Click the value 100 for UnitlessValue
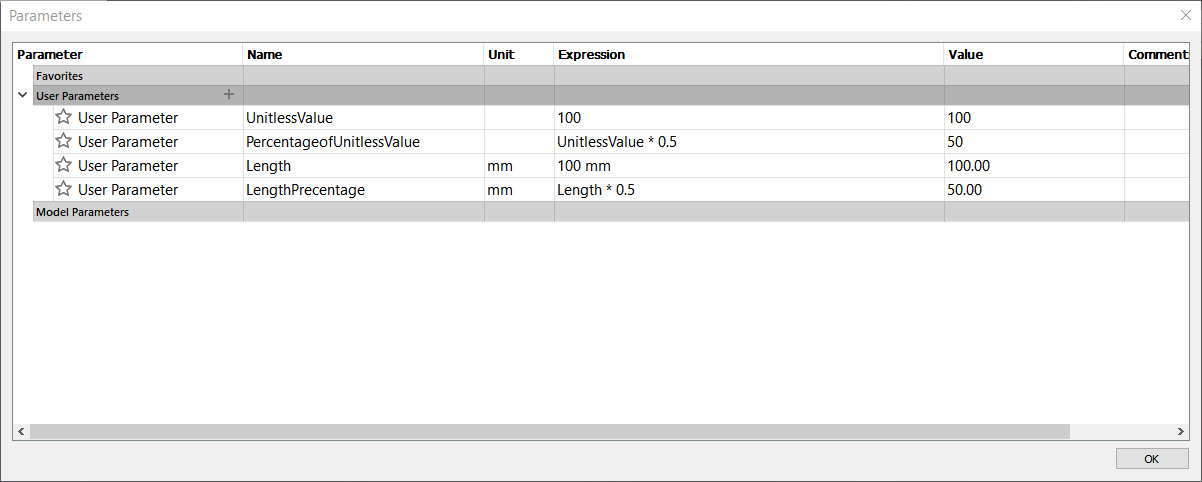This screenshot has height=482, width=1202. (x=1034, y=118)
